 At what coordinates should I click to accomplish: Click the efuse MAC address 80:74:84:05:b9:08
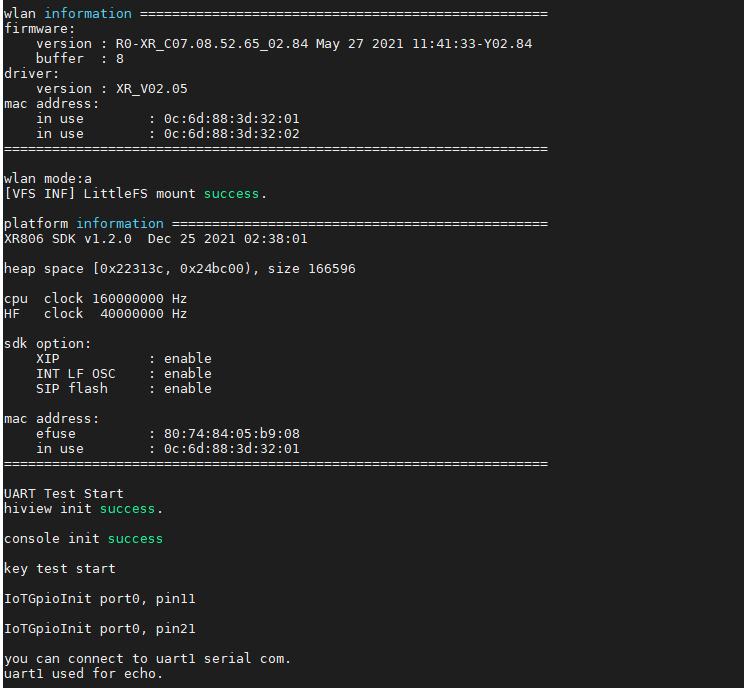click(231, 434)
